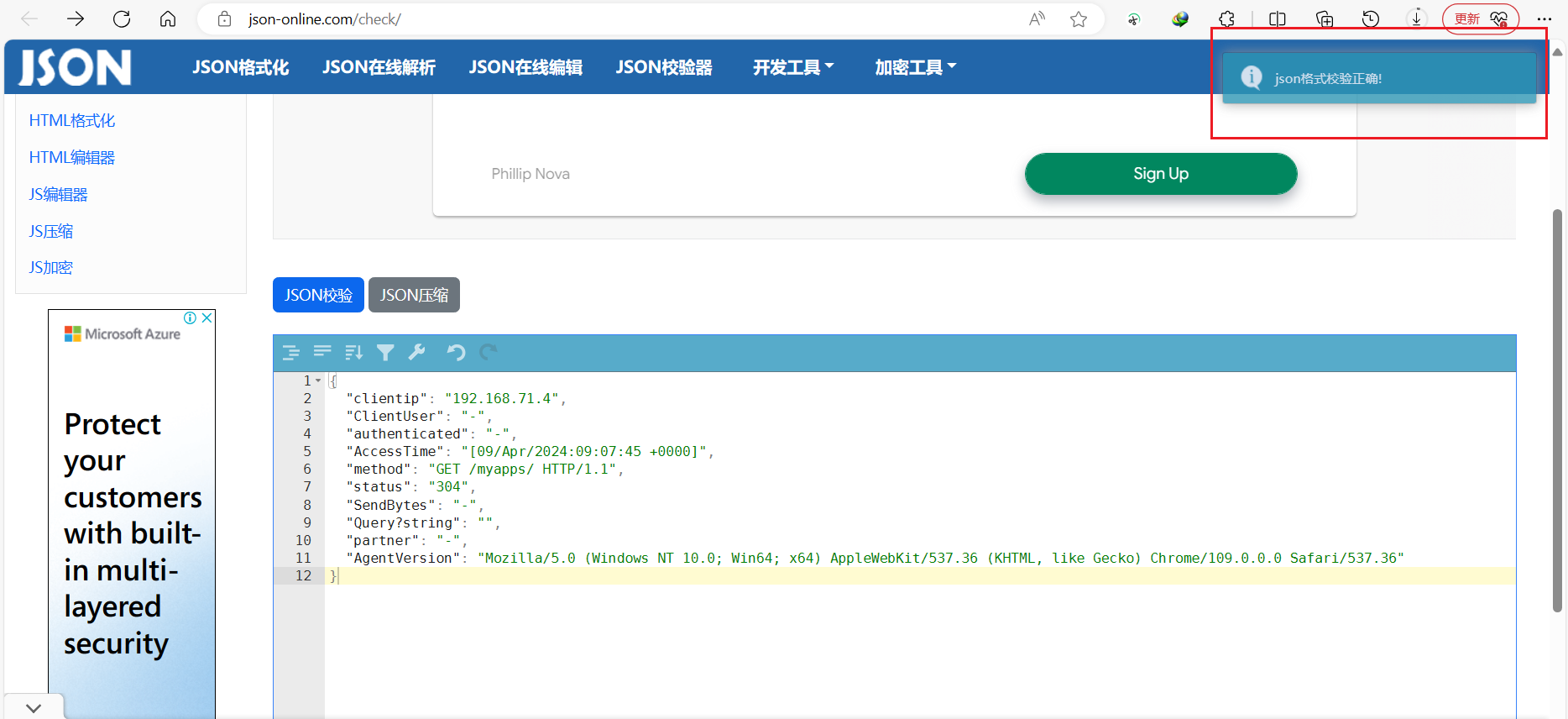Click the JSON校验 button

coord(318,295)
